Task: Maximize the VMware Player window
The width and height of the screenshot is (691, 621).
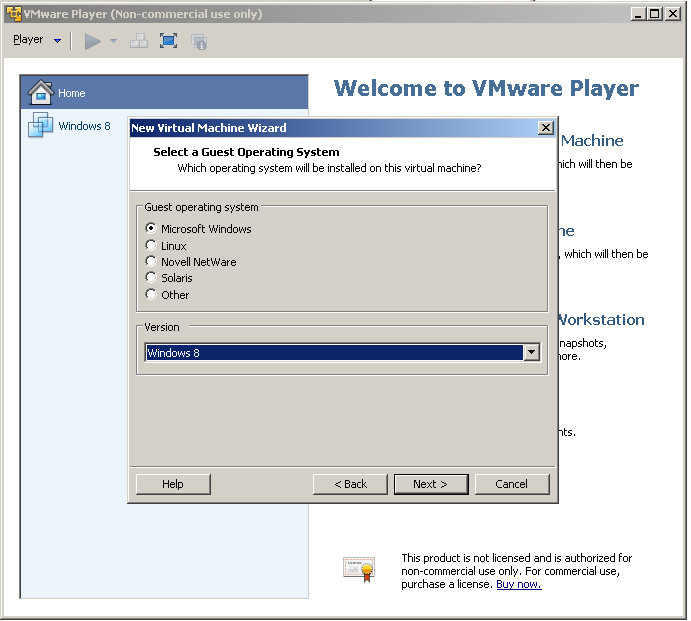Action: [x=654, y=14]
